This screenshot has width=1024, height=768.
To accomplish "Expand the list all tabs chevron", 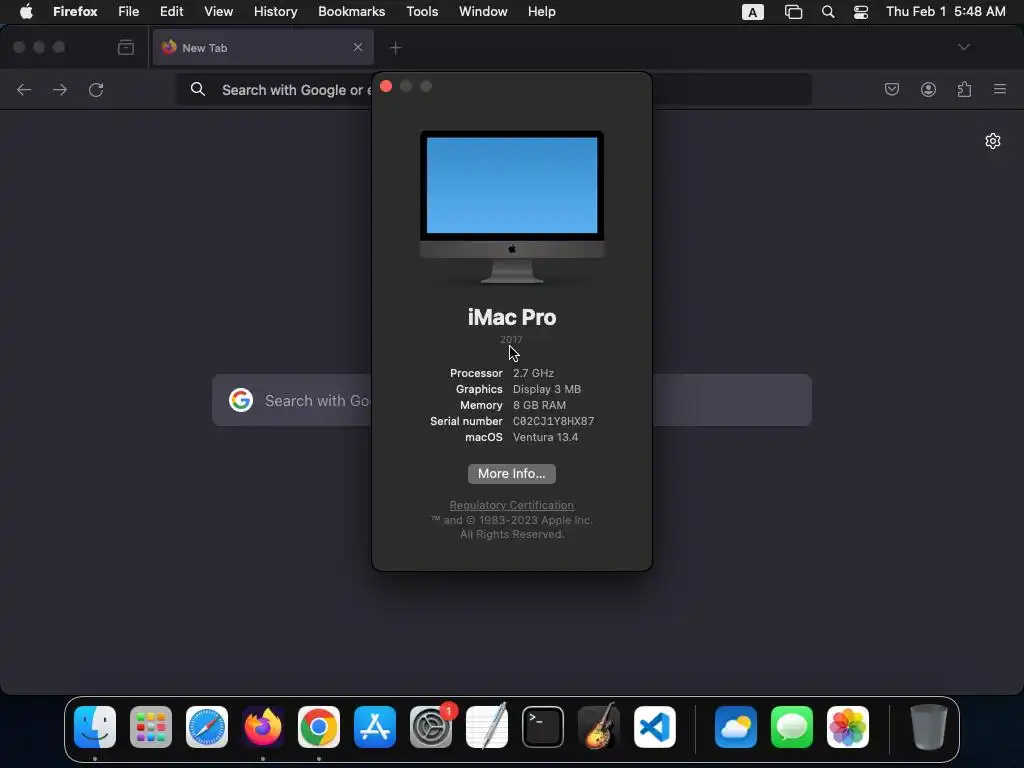I will (964, 47).
